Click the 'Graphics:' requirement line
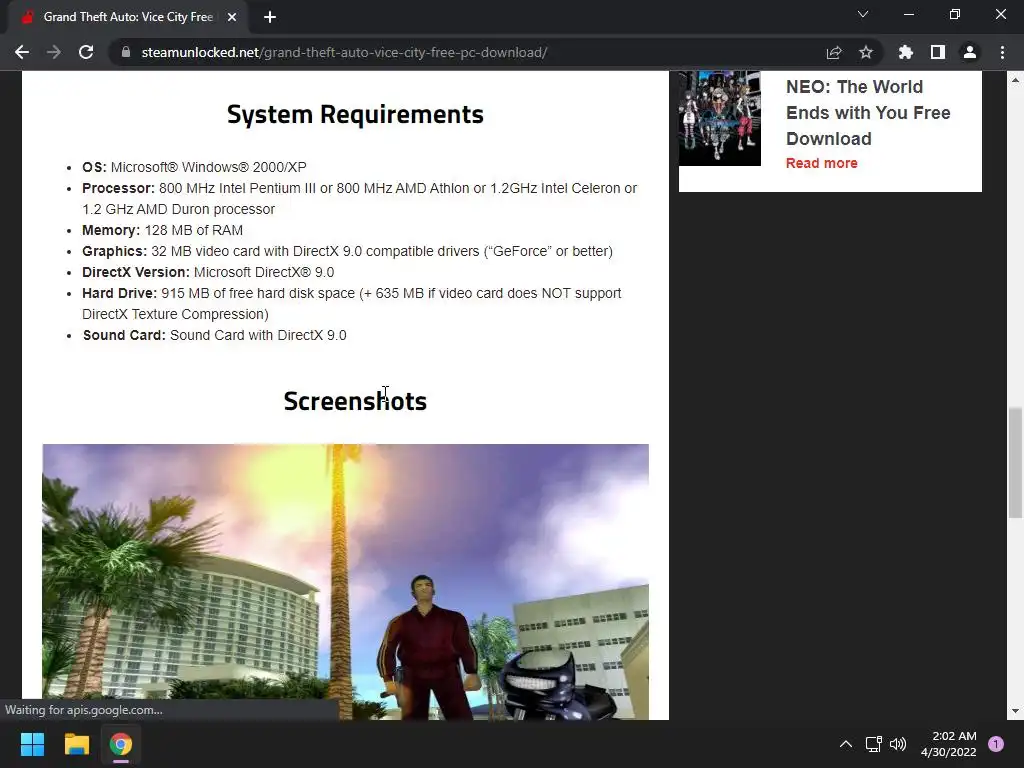 pyautogui.click(x=347, y=251)
